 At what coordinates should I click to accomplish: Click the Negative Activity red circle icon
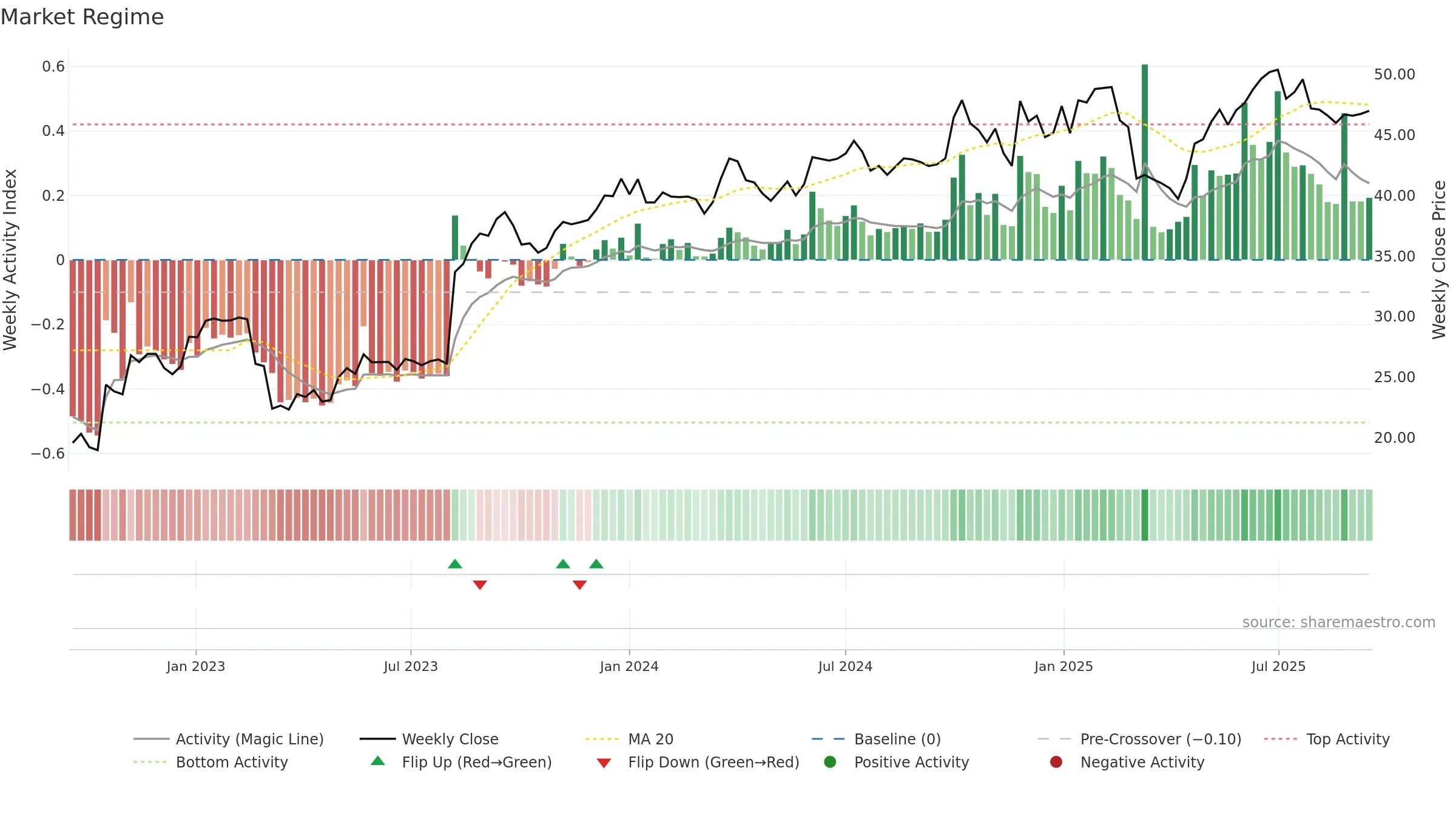click(1056, 762)
